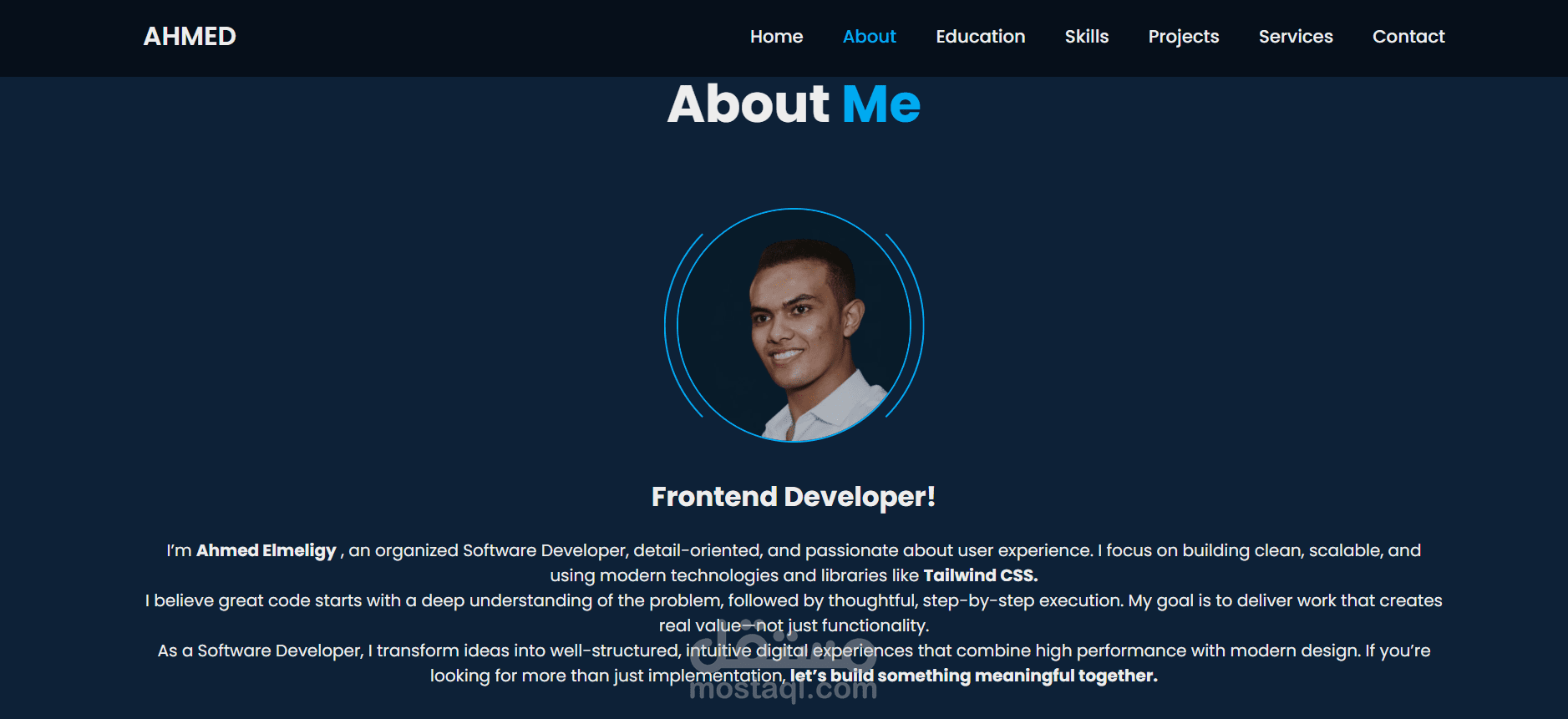
Task: Click the "As a Software Developer" sentence
Action: click(x=794, y=663)
